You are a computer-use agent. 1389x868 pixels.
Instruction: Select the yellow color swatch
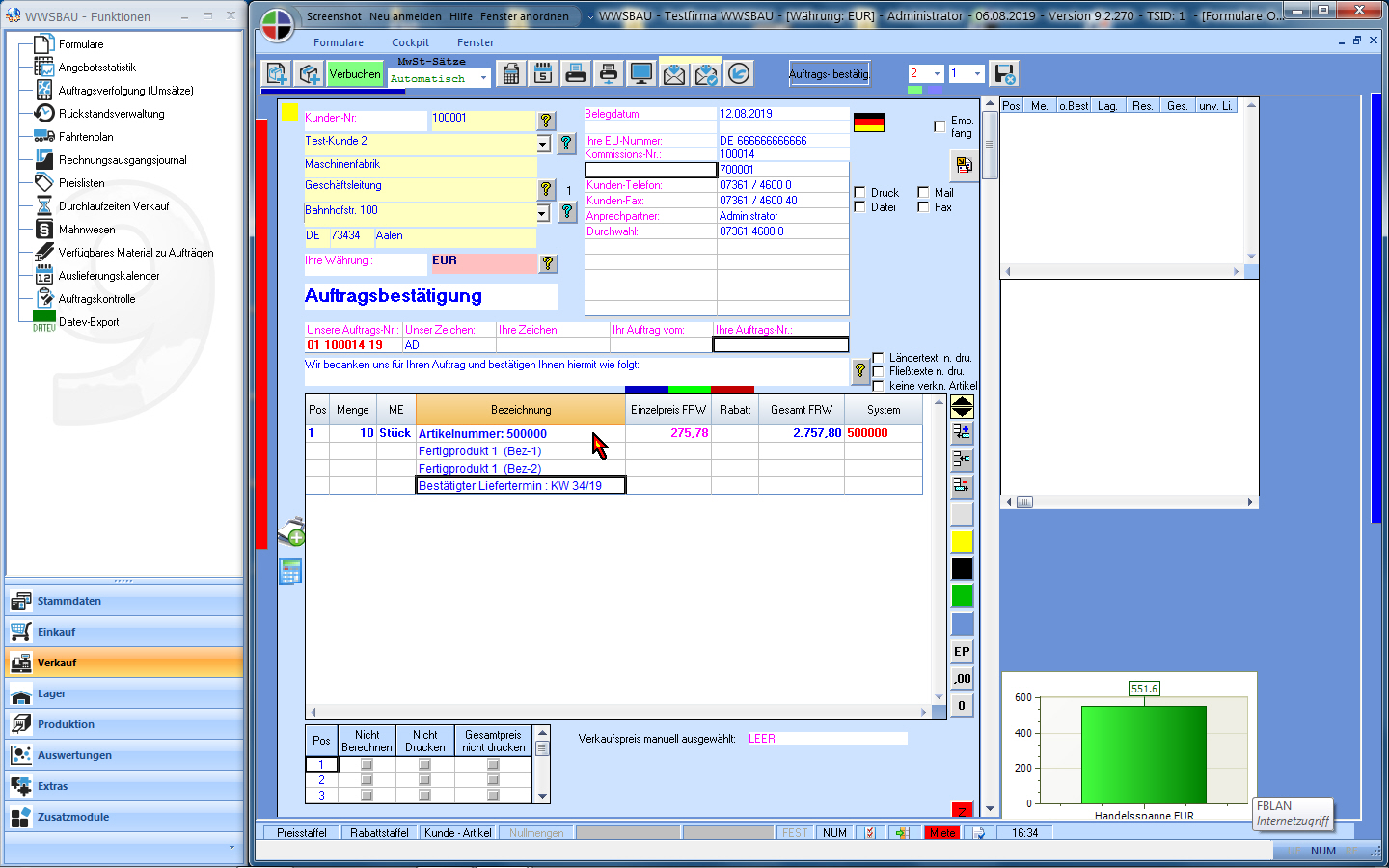(962, 541)
